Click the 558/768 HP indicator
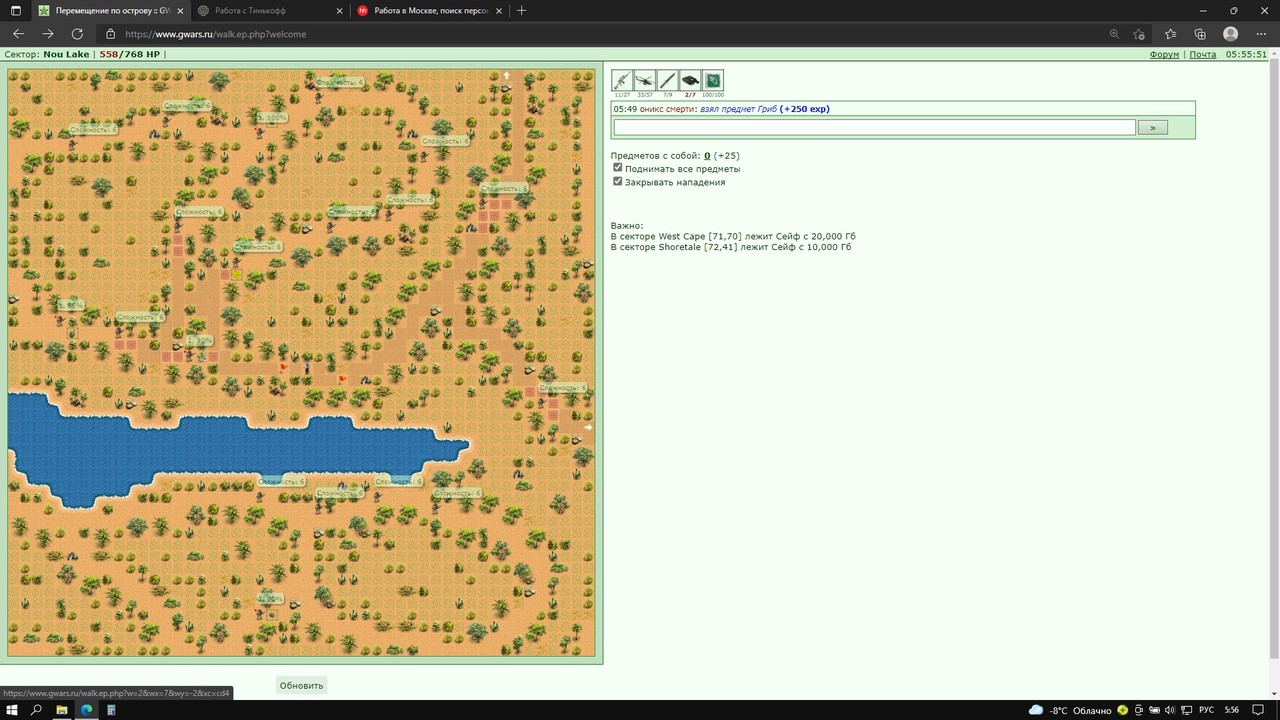The image size is (1280, 720). pyautogui.click(x=130, y=54)
